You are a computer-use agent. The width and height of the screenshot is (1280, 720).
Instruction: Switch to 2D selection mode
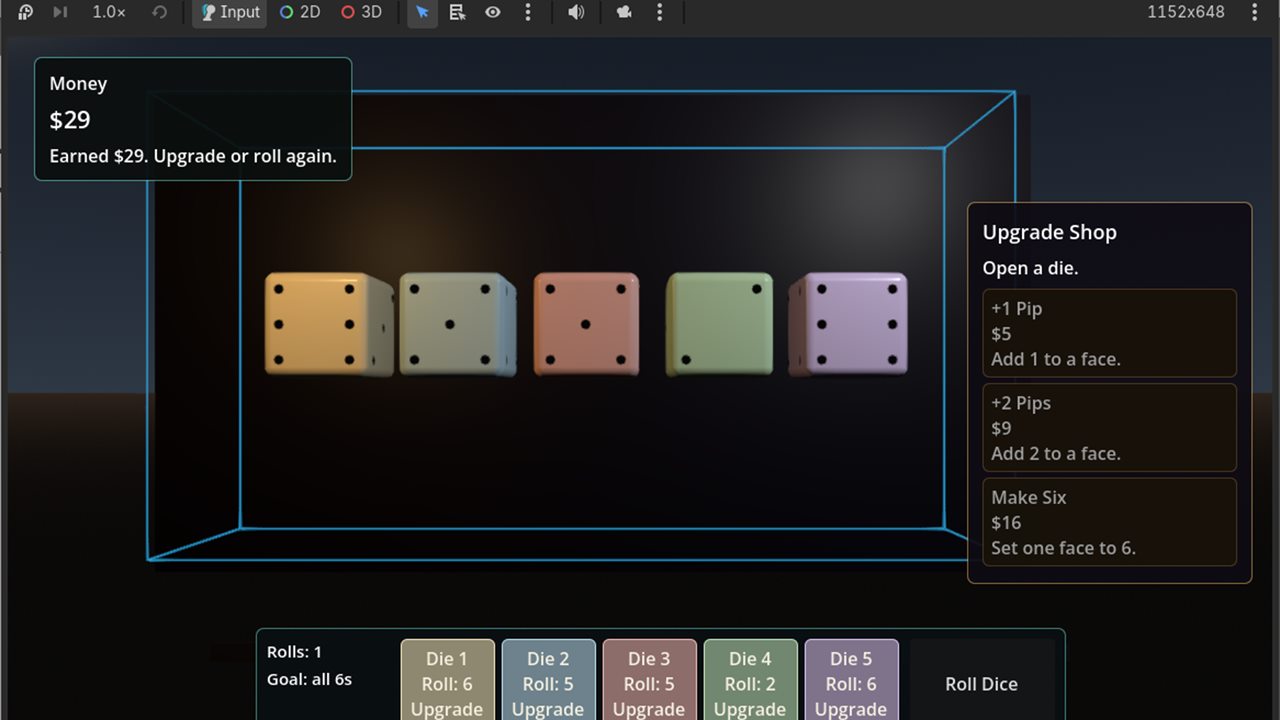(x=300, y=12)
